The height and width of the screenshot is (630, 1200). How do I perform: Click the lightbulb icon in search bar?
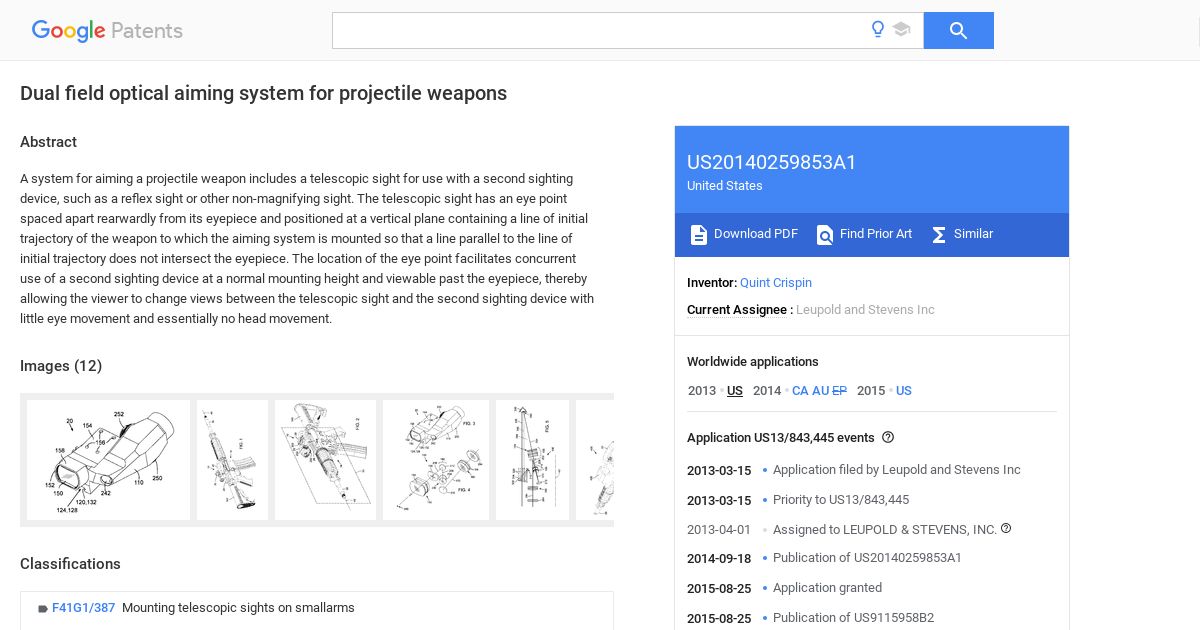878,30
